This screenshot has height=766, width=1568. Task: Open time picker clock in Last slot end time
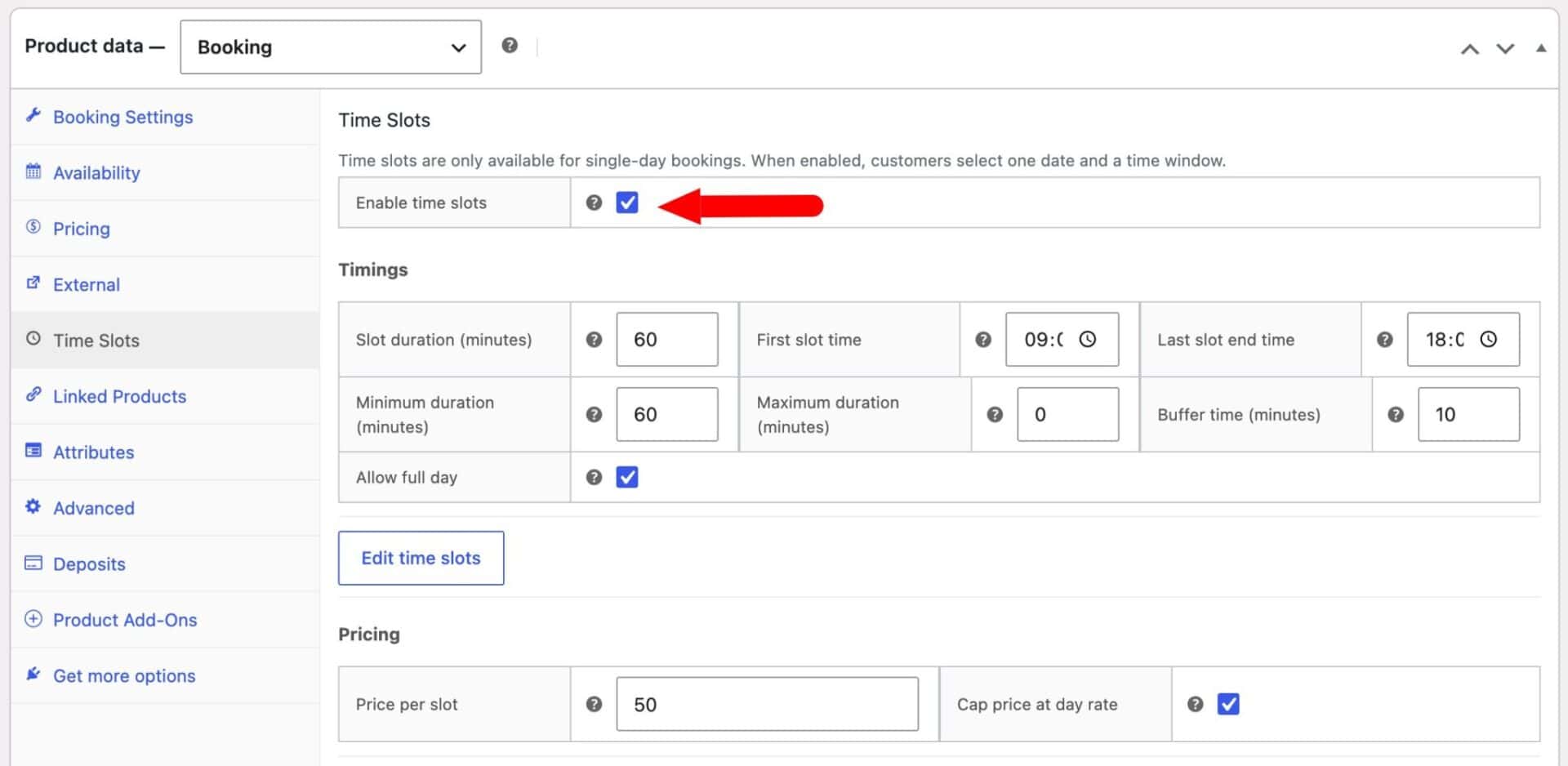(x=1488, y=339)
